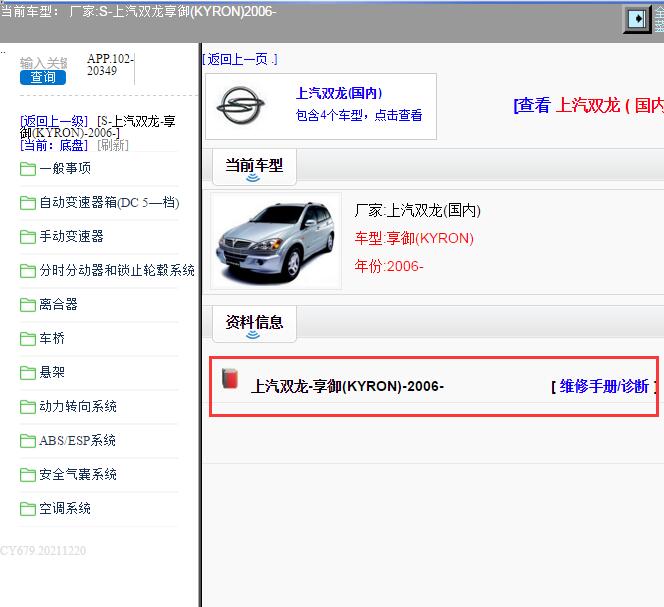
Task: Click 厂家:上汽双龙(国内) text
Action: tap(418, 211)
